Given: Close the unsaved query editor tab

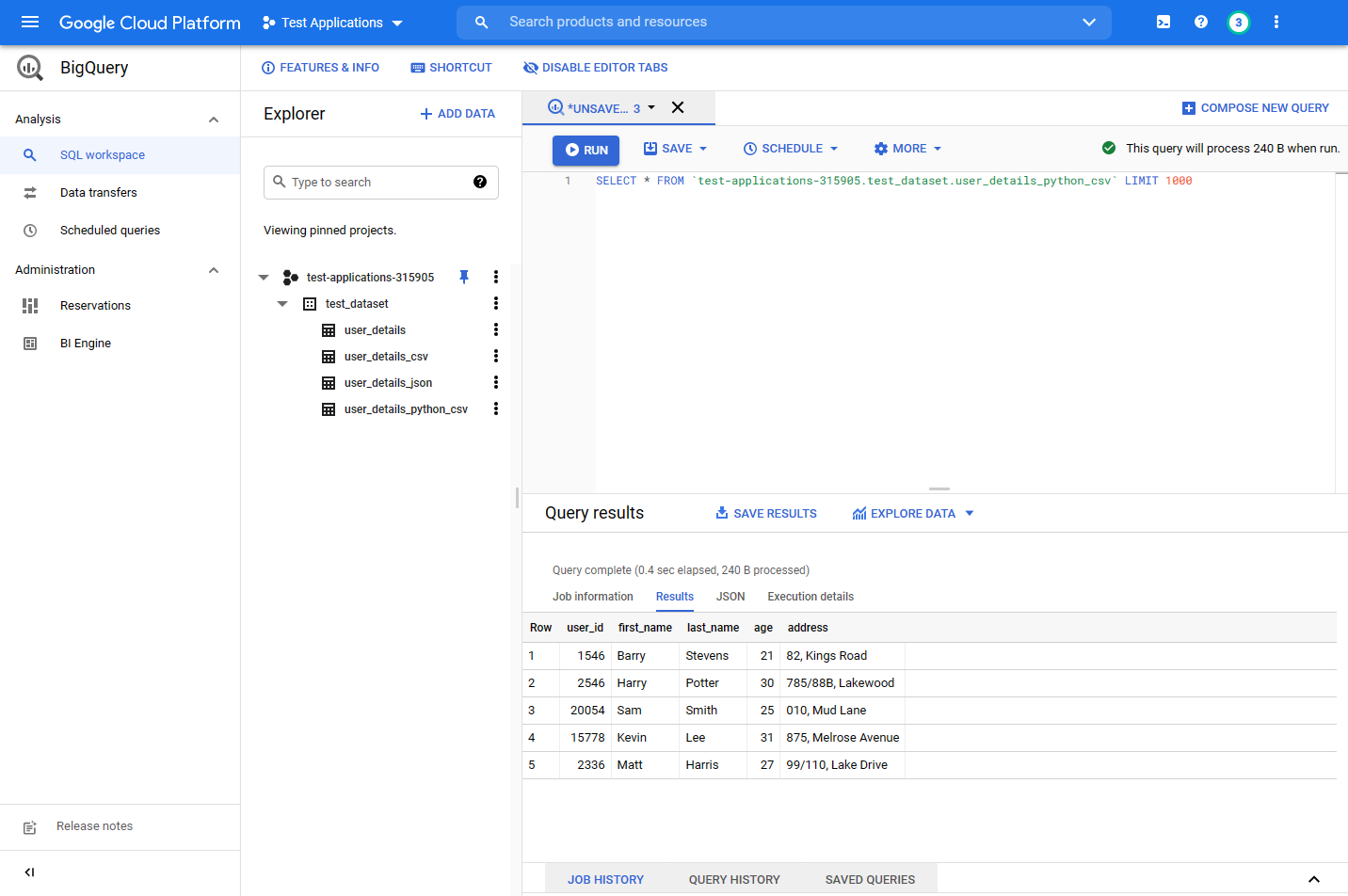Looking at the screenshot, I should click(678, 107).
